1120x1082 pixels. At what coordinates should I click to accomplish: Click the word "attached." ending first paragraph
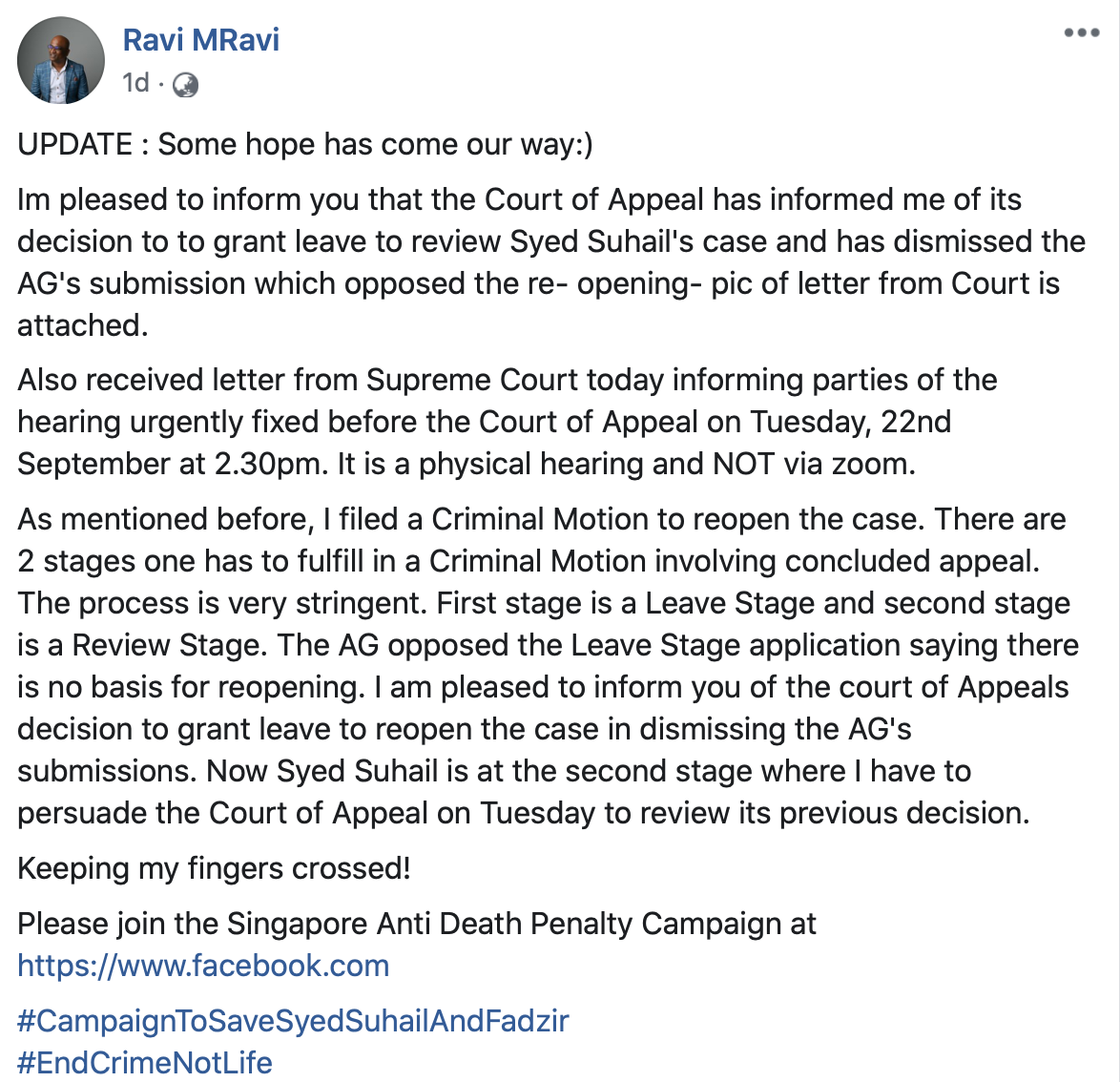[83, 325]
